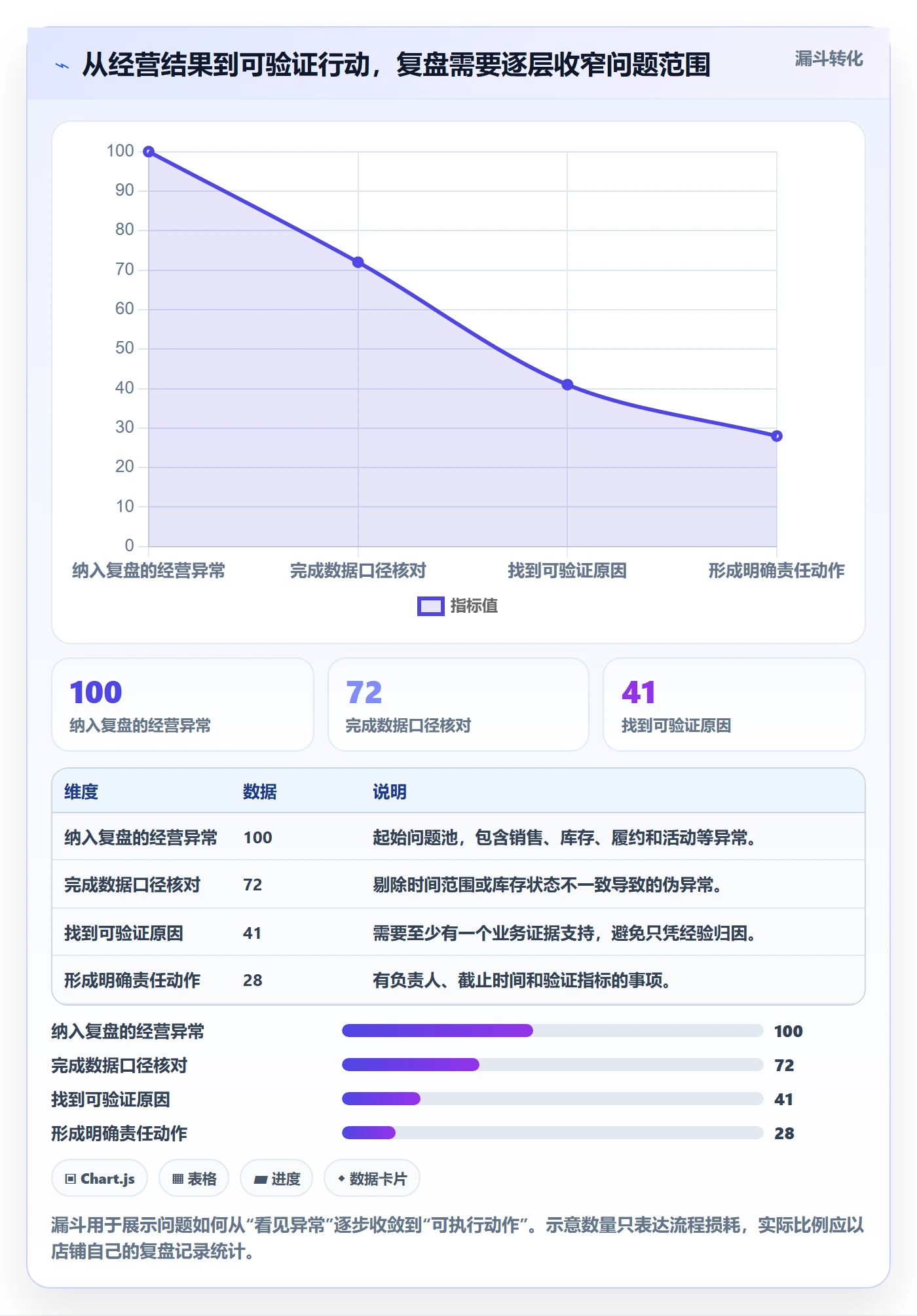Viewport: 917px width, 1316px height.
Task: Toggle the 指标值 legend color box
Action: 431,606
